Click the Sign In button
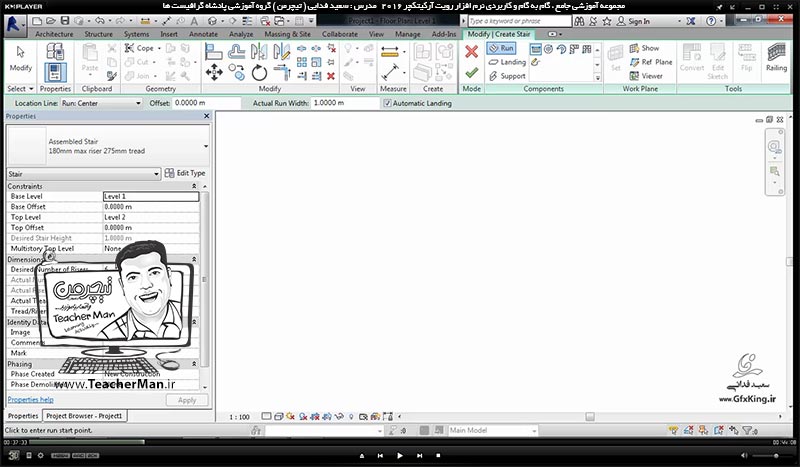 [x=633, y=21]
